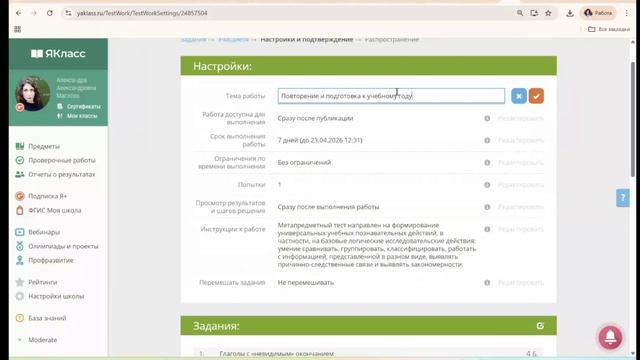
Task: Click the page vertical scrollbar
Action: pos(633,119)
